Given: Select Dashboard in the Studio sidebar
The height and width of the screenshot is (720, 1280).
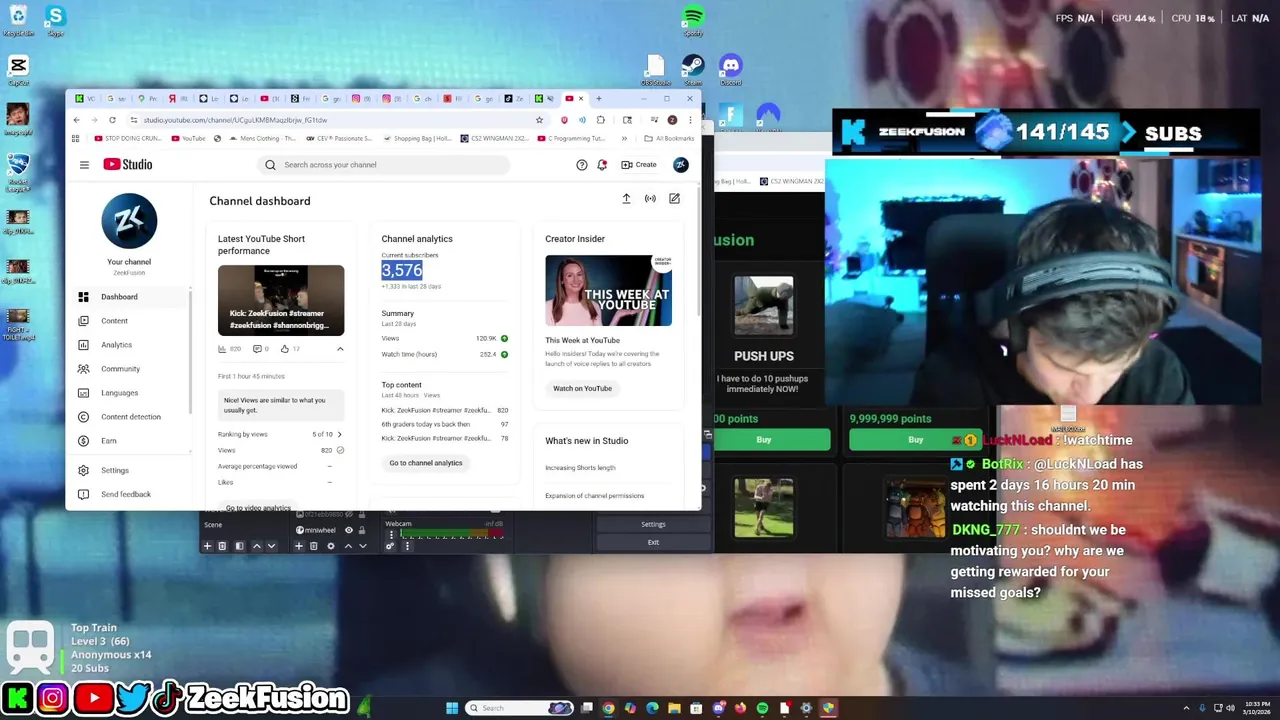Looking at the screenshot, I should point(129,297).
